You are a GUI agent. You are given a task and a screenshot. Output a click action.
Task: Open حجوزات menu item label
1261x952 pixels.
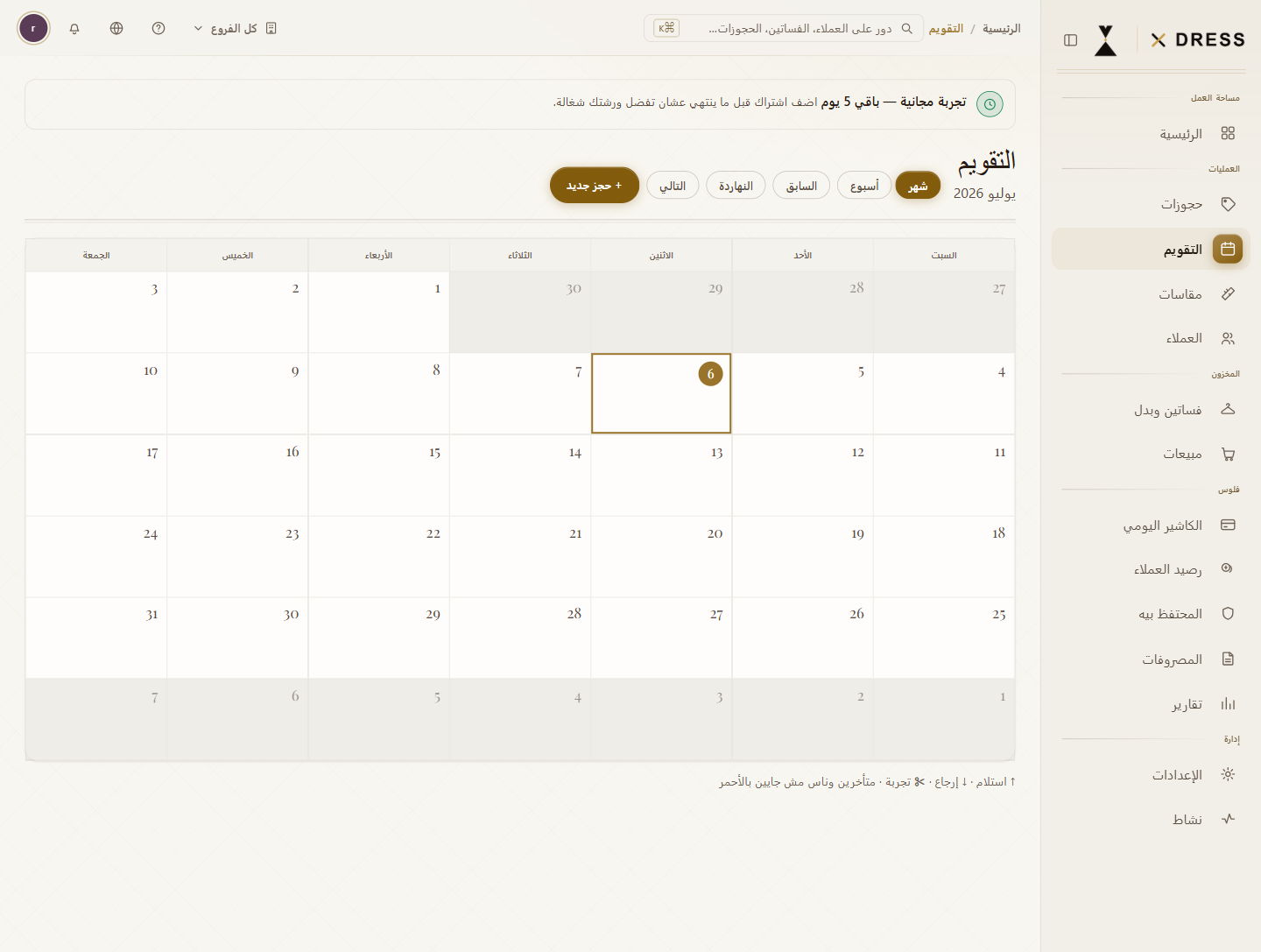click(x=1181, y=205)
